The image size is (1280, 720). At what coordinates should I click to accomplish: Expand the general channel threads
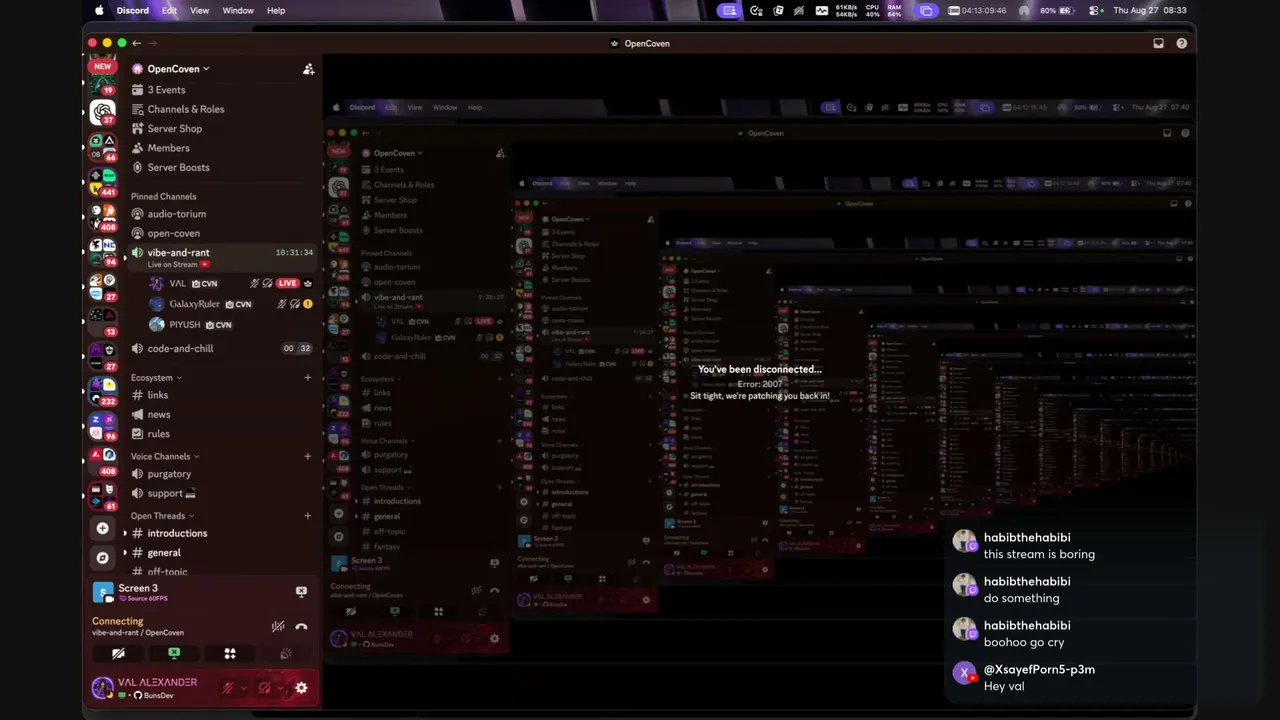coord(125,553)
